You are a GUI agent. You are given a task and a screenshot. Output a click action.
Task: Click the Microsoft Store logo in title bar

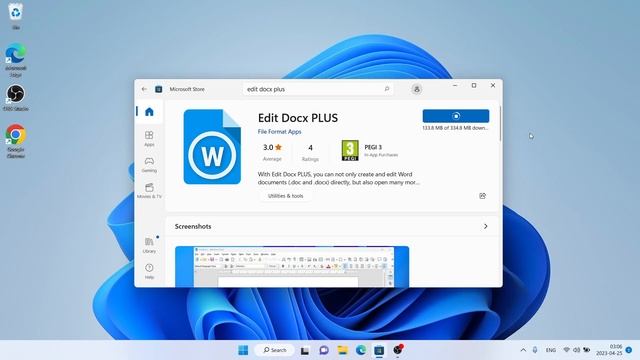pyautogui.click(x=159, y=89)
